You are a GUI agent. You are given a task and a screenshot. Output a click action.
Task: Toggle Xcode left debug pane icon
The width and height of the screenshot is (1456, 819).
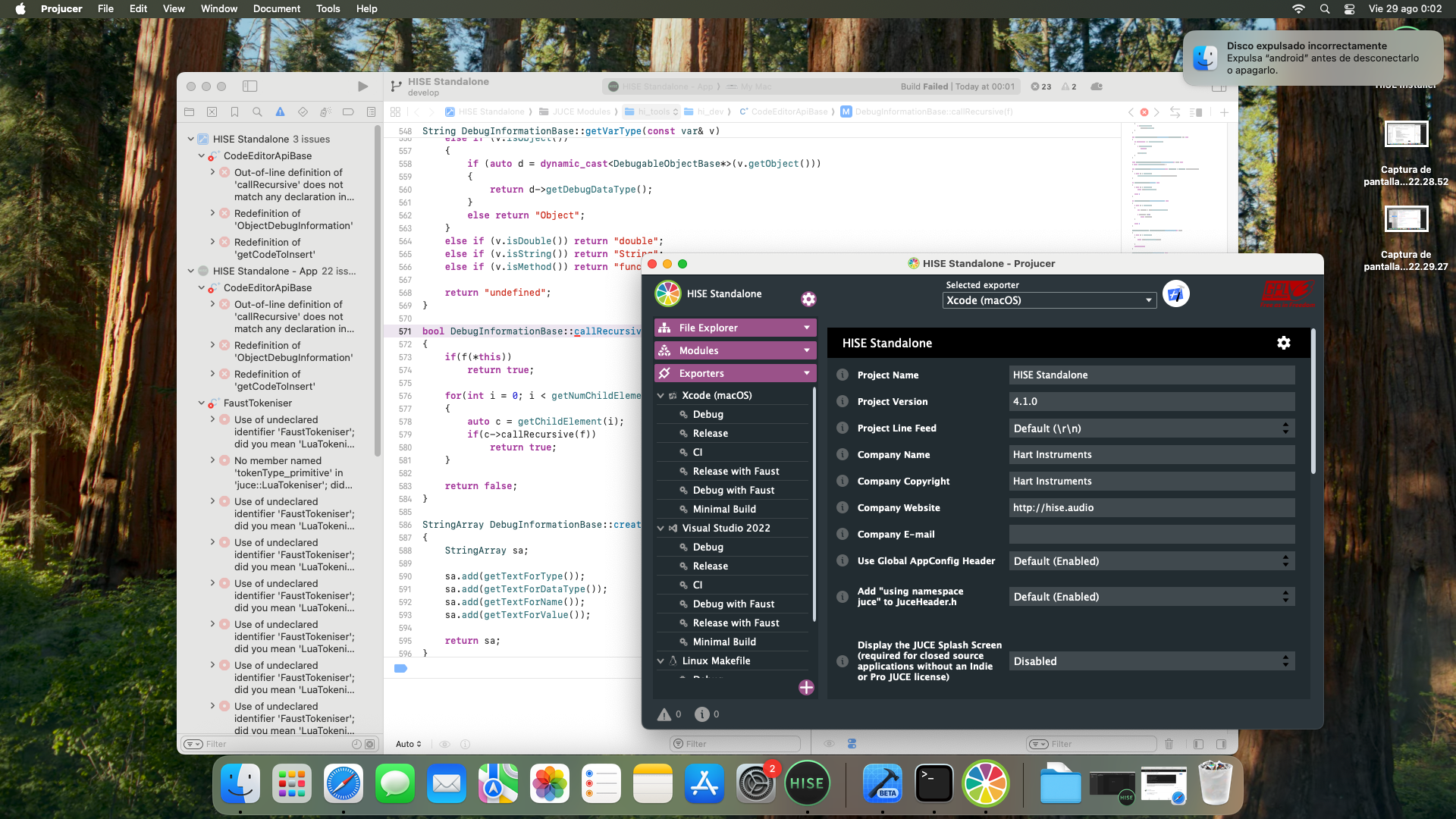pos(1198,744)
